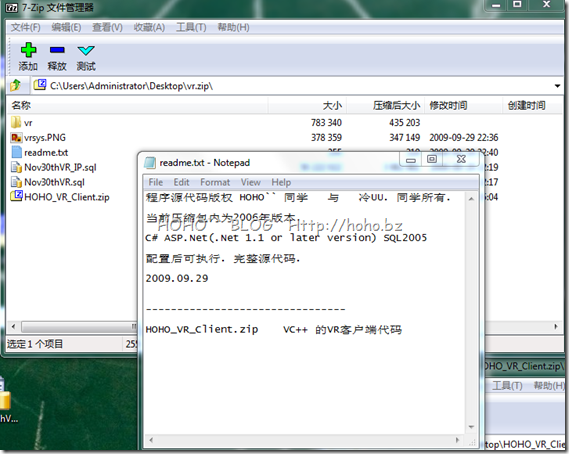
Task: Click the 7-Zip title bar app icon
Action: [x=12, y=8]
